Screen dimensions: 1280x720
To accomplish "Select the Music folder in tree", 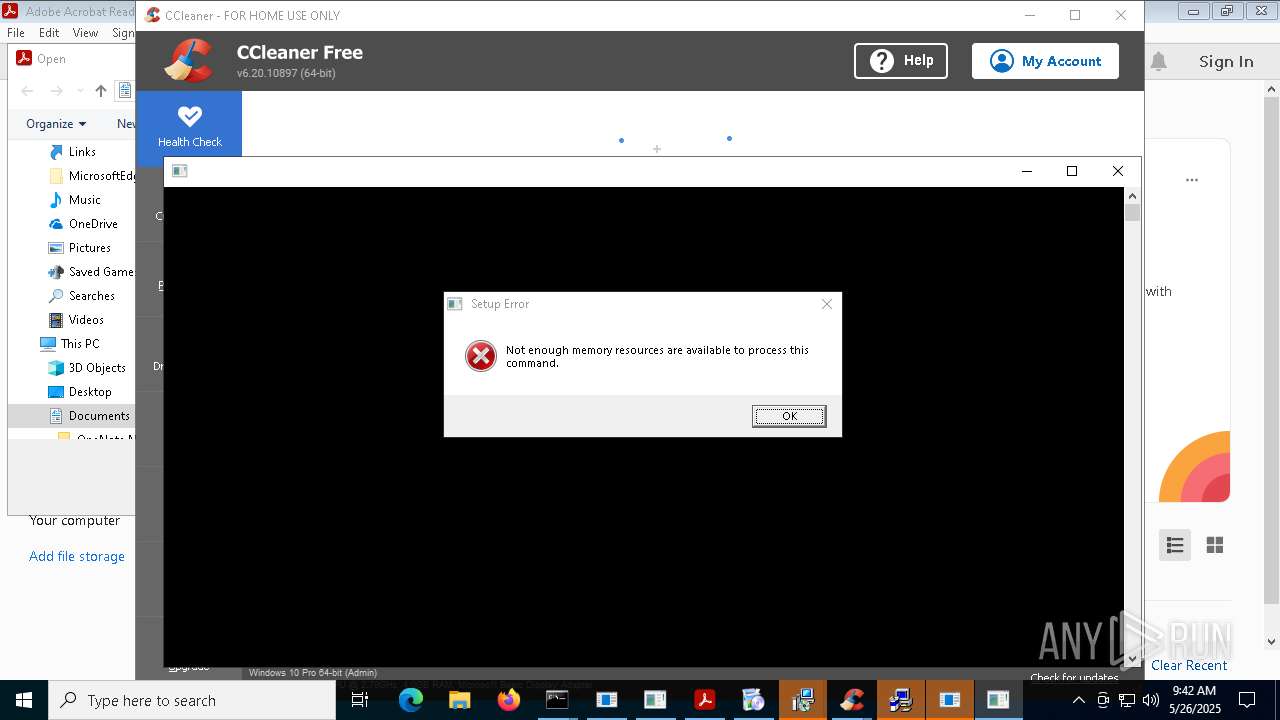I will [x=84, y=200].
